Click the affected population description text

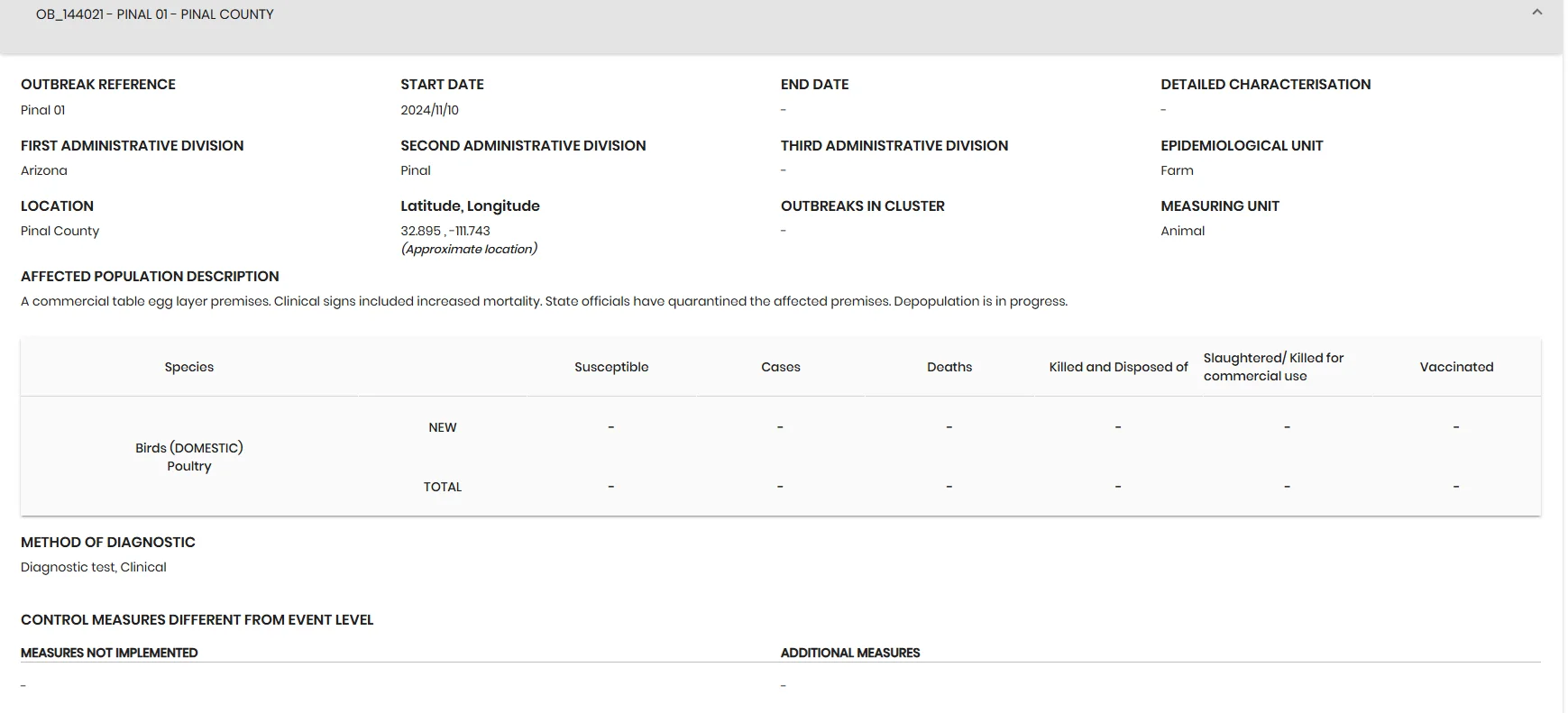click(544, 301)
